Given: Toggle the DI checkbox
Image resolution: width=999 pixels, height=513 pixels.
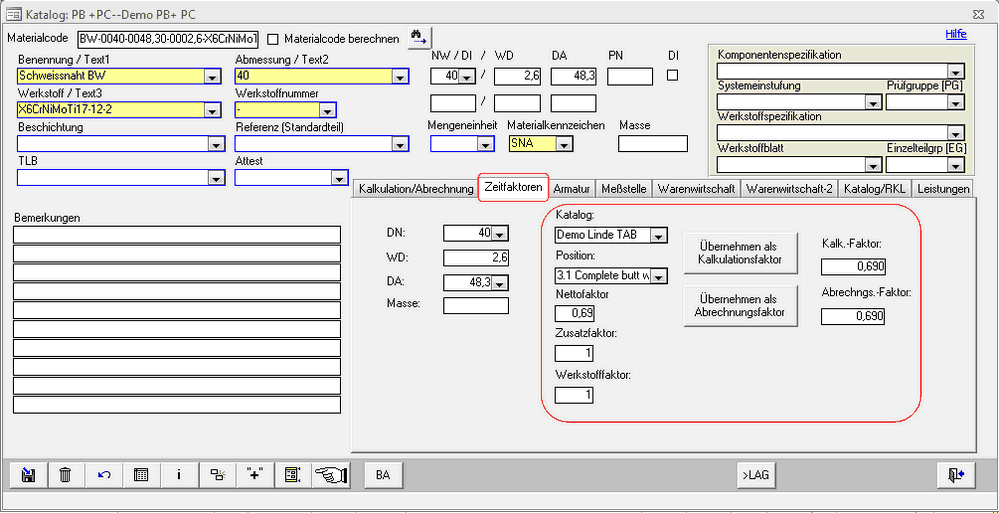Looking at the screenshot, I should click(x=673, y=75).
